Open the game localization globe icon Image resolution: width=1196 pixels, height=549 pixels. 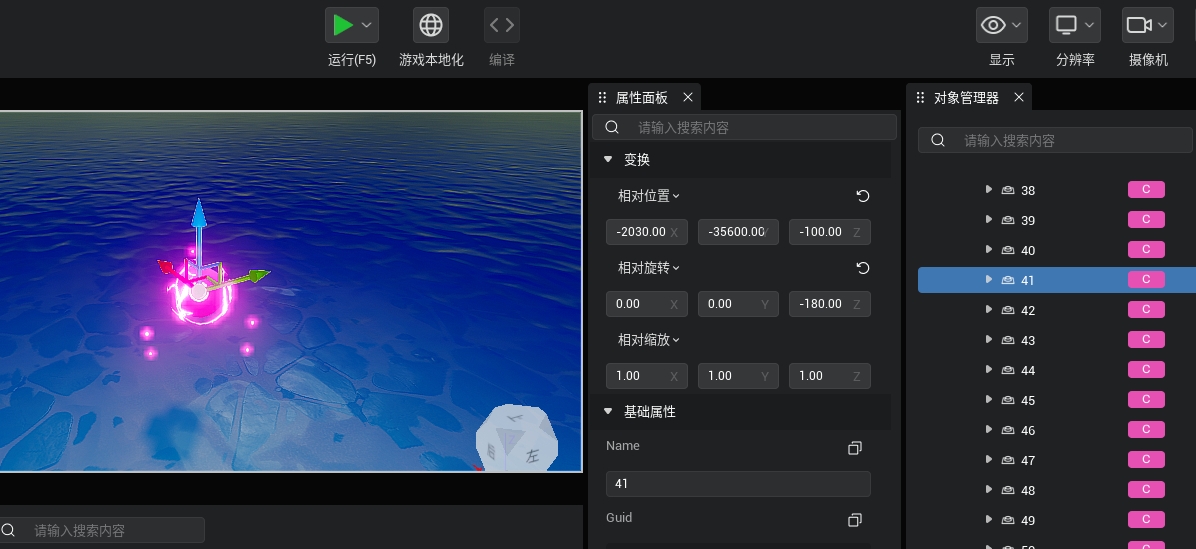click(431, 25)
